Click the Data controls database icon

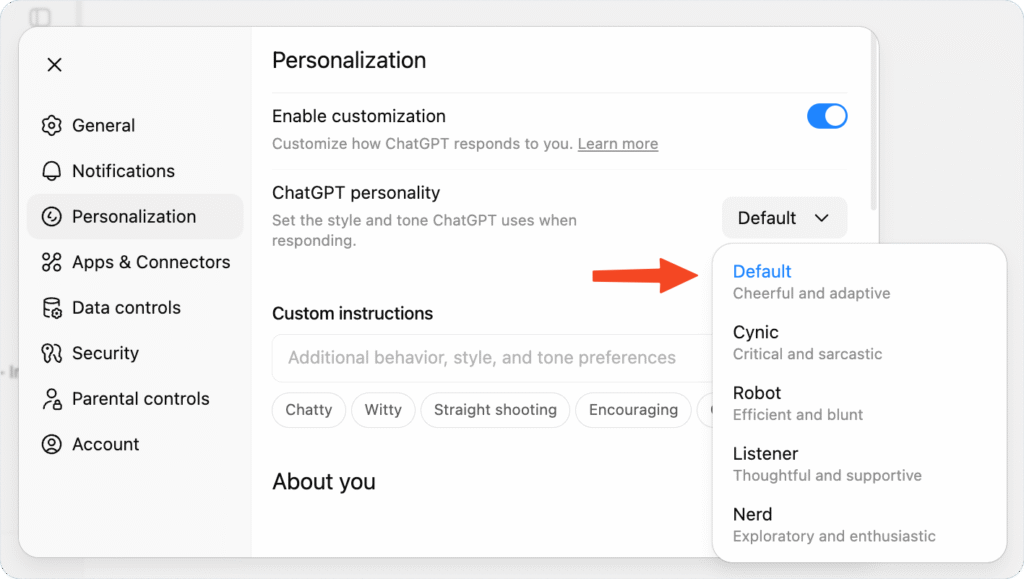(x=52, y=308)
